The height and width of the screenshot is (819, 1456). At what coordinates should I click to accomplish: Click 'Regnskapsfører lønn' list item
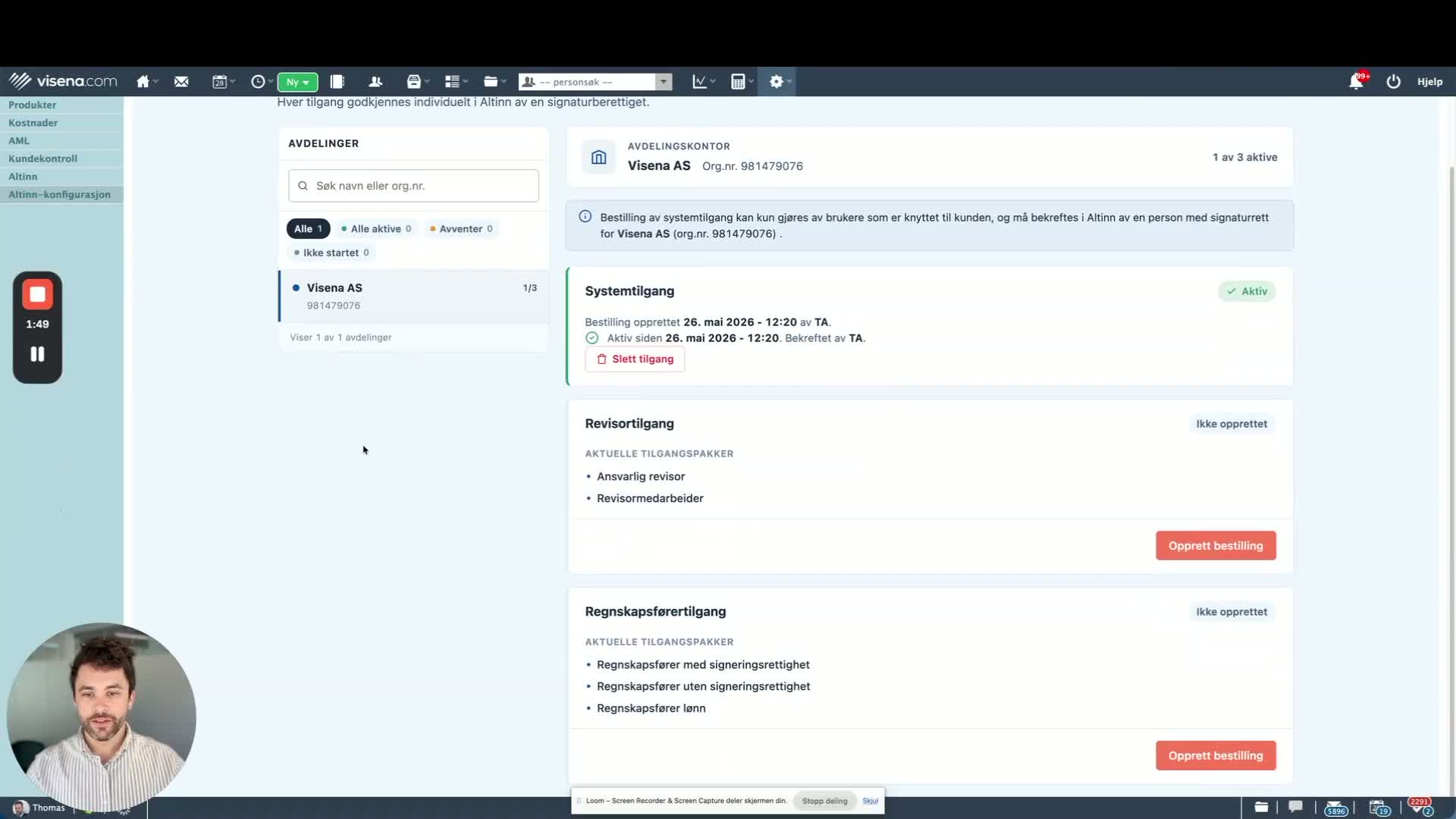click(651, 708)
